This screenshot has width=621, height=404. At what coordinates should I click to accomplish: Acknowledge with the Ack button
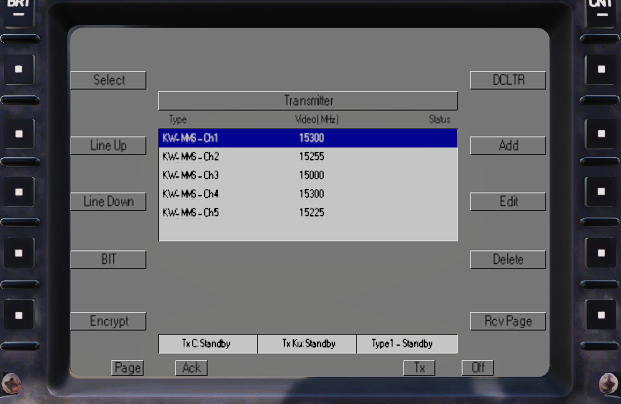(x=190, y=368)
